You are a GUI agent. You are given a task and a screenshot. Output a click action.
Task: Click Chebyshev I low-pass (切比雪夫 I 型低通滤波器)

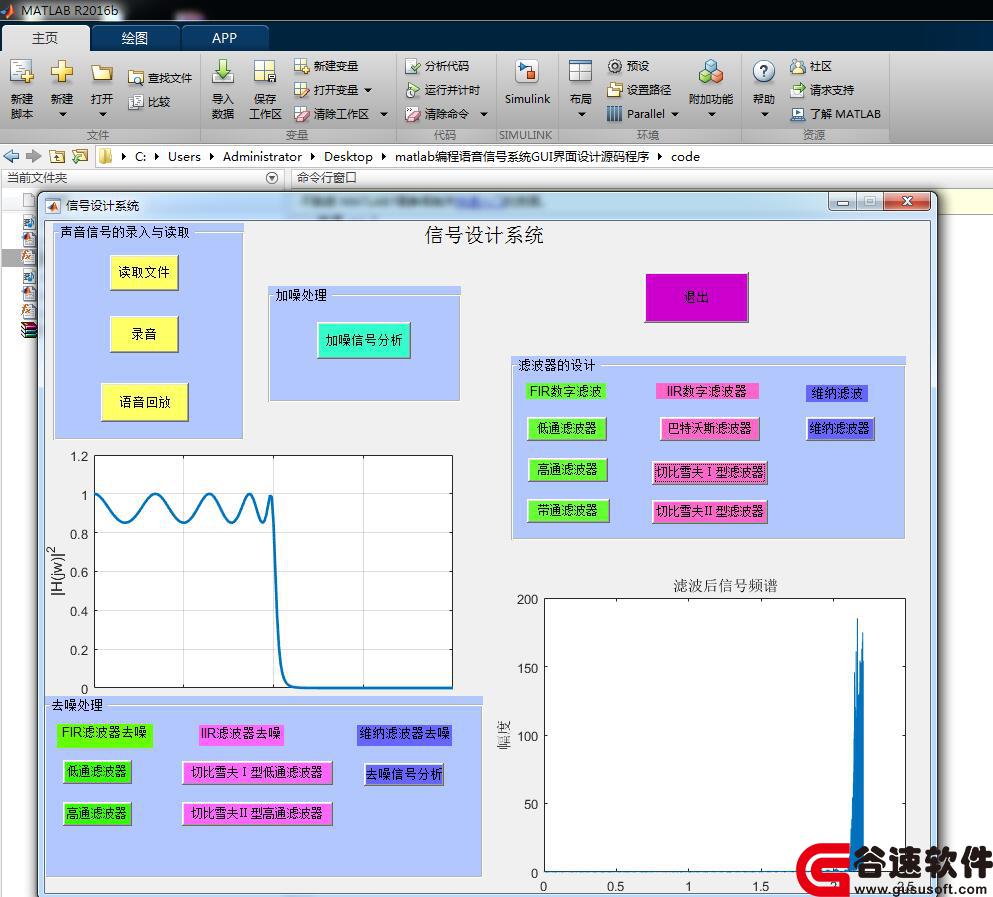tap(257, 772)
